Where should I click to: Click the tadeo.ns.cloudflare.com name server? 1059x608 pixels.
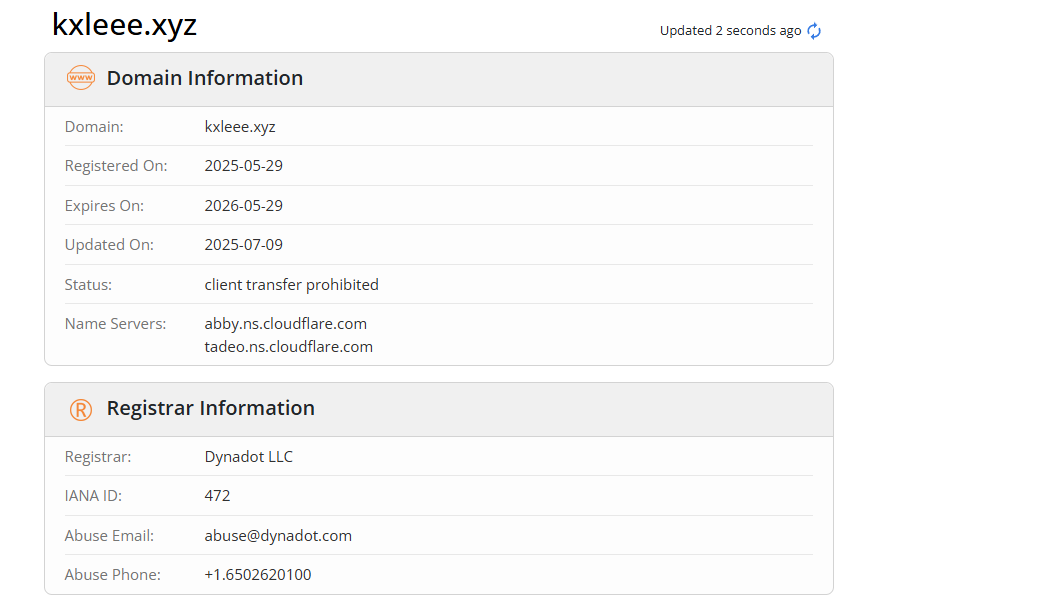(x=289, y=347)
